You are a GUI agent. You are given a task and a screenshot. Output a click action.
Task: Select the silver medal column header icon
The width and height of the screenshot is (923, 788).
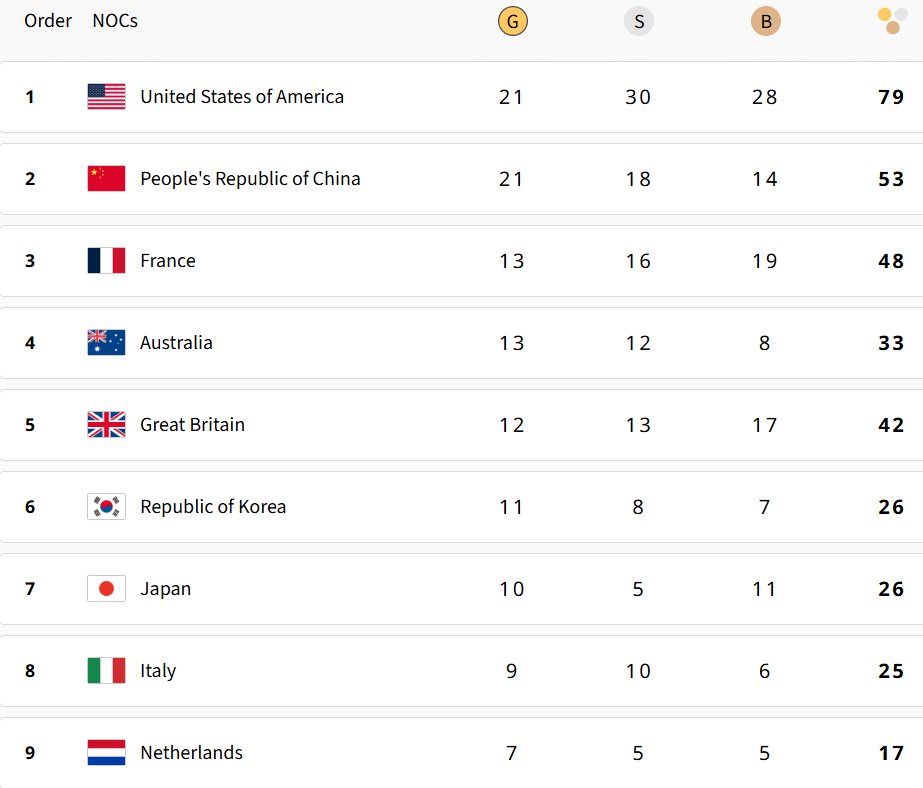(x=638, y=20)
